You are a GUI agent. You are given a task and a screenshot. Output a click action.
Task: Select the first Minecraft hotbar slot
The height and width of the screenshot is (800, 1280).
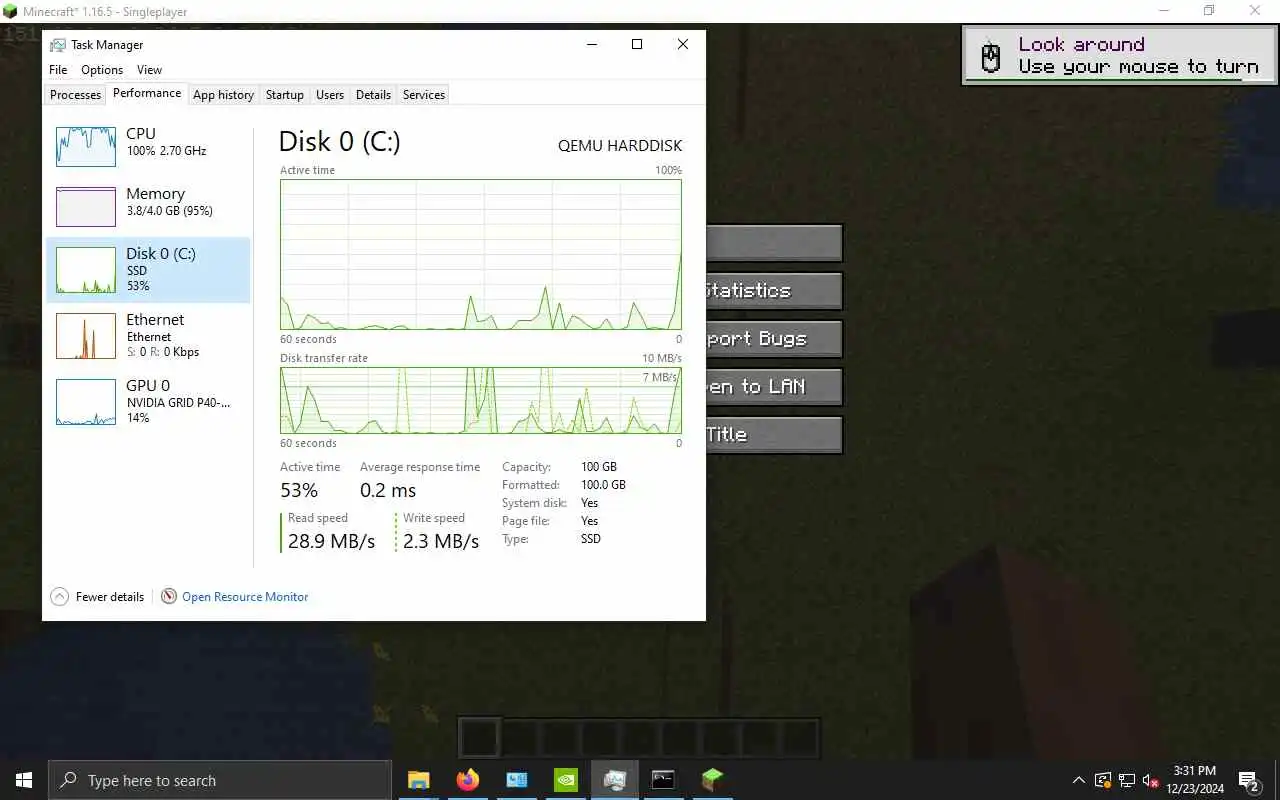pos(479,738)
